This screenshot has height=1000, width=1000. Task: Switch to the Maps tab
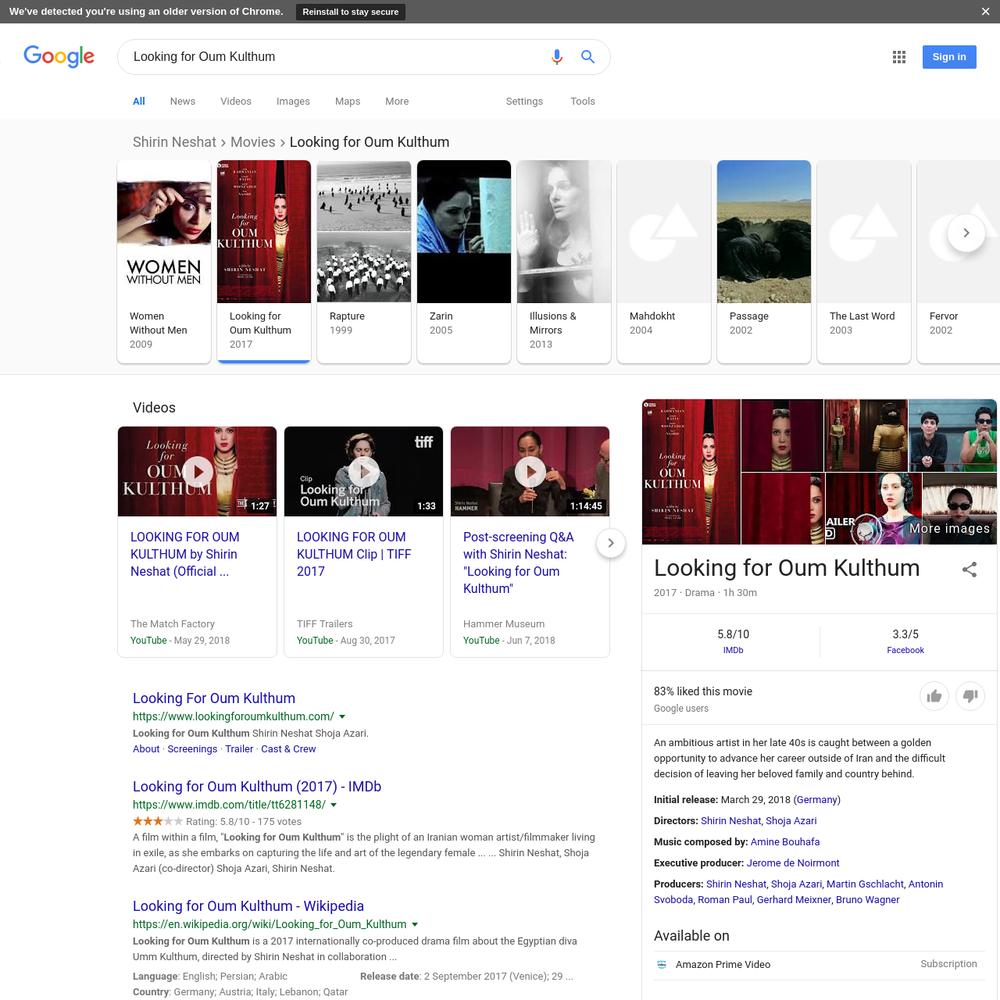348,101
